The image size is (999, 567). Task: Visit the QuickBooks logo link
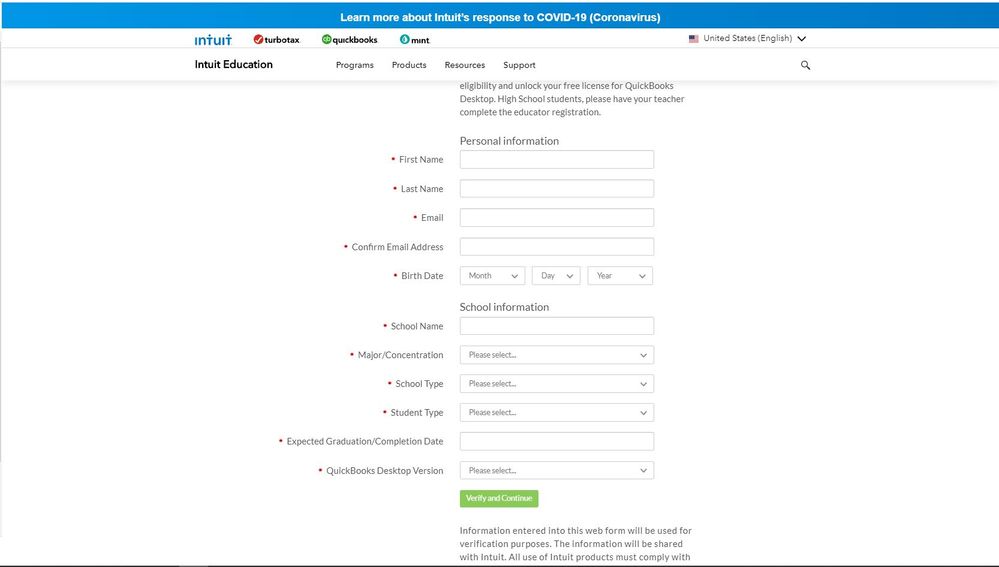[349, 39]
